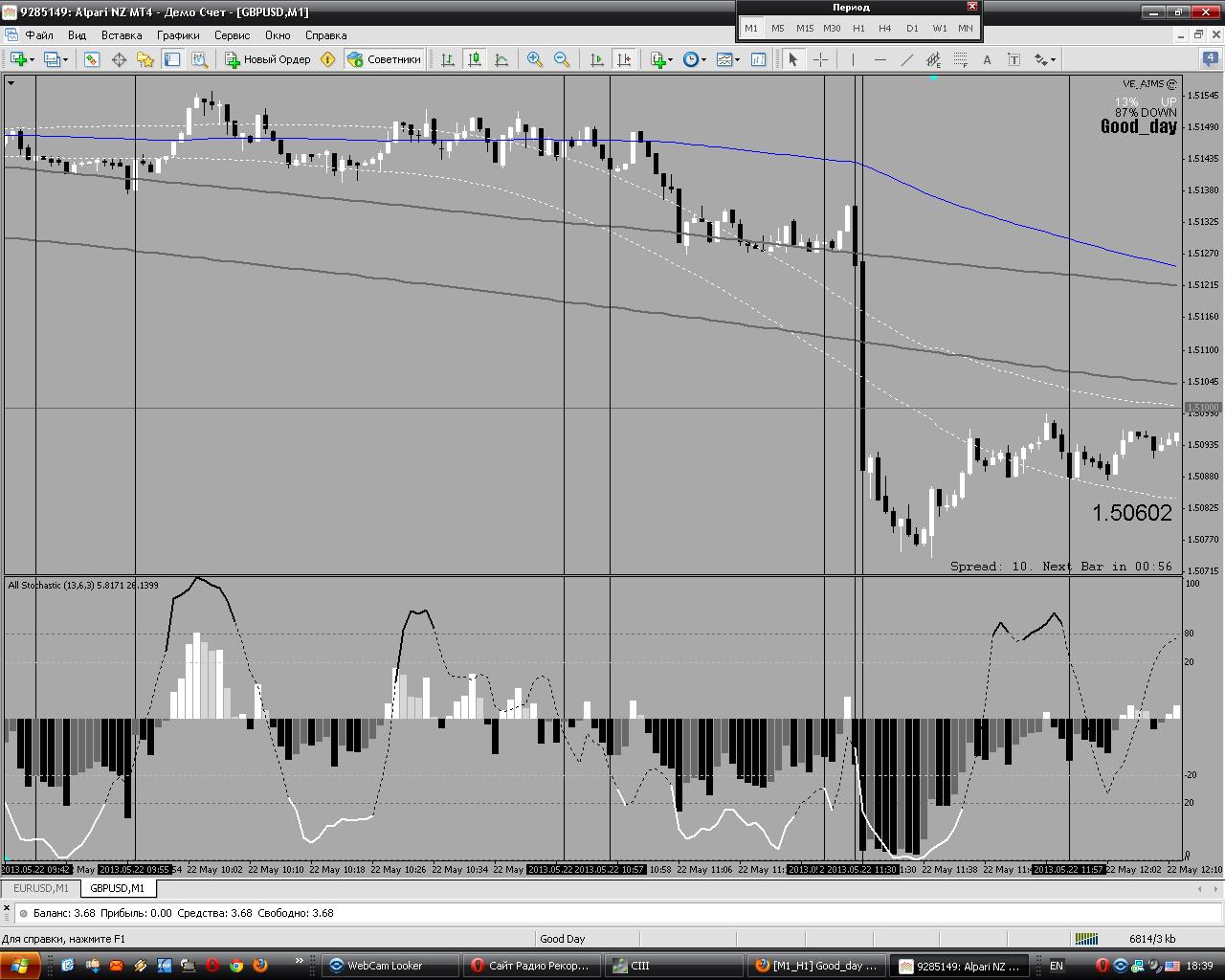Zoom out on the chart
This screenshot has width=1225, height=980.
click(x=562, y=59)
